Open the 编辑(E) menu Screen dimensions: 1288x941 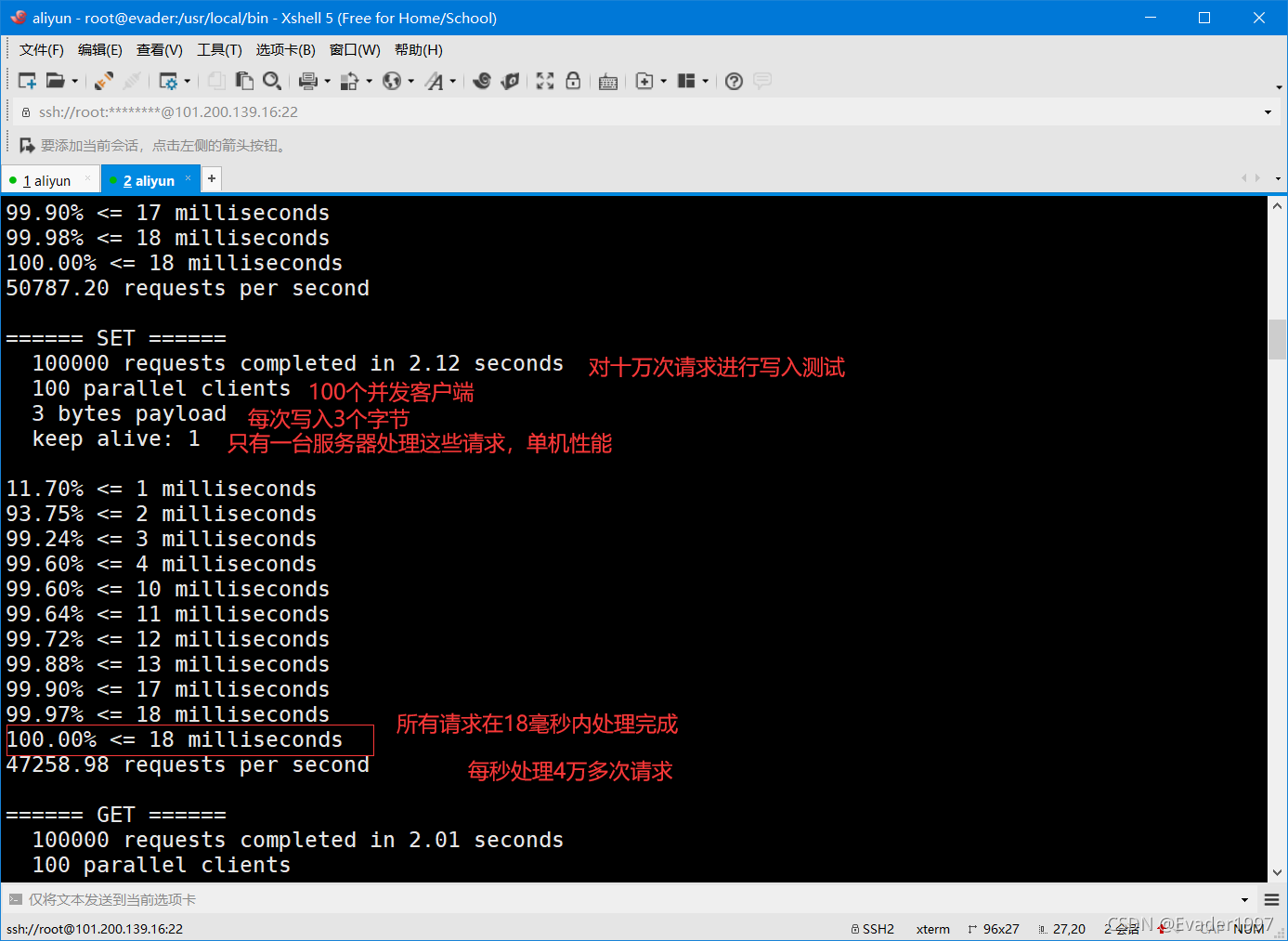pos(100,50)
